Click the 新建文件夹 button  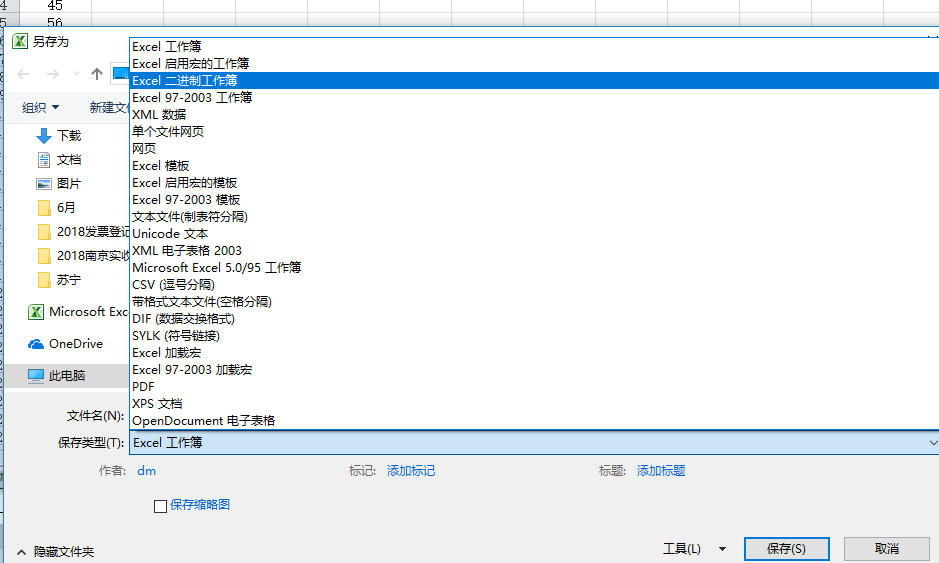click(109, 107)
